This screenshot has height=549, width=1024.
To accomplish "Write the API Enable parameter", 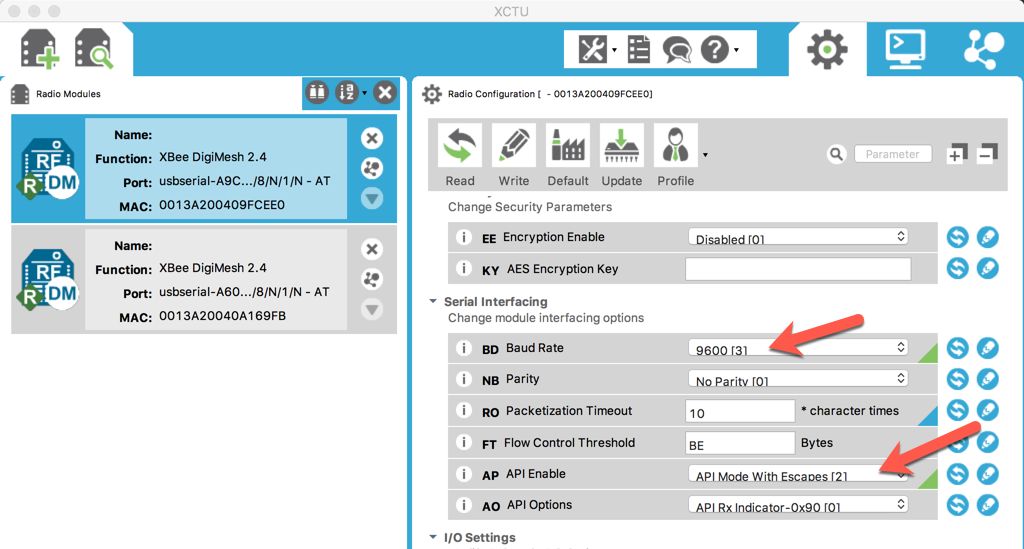I will (987, 474).
